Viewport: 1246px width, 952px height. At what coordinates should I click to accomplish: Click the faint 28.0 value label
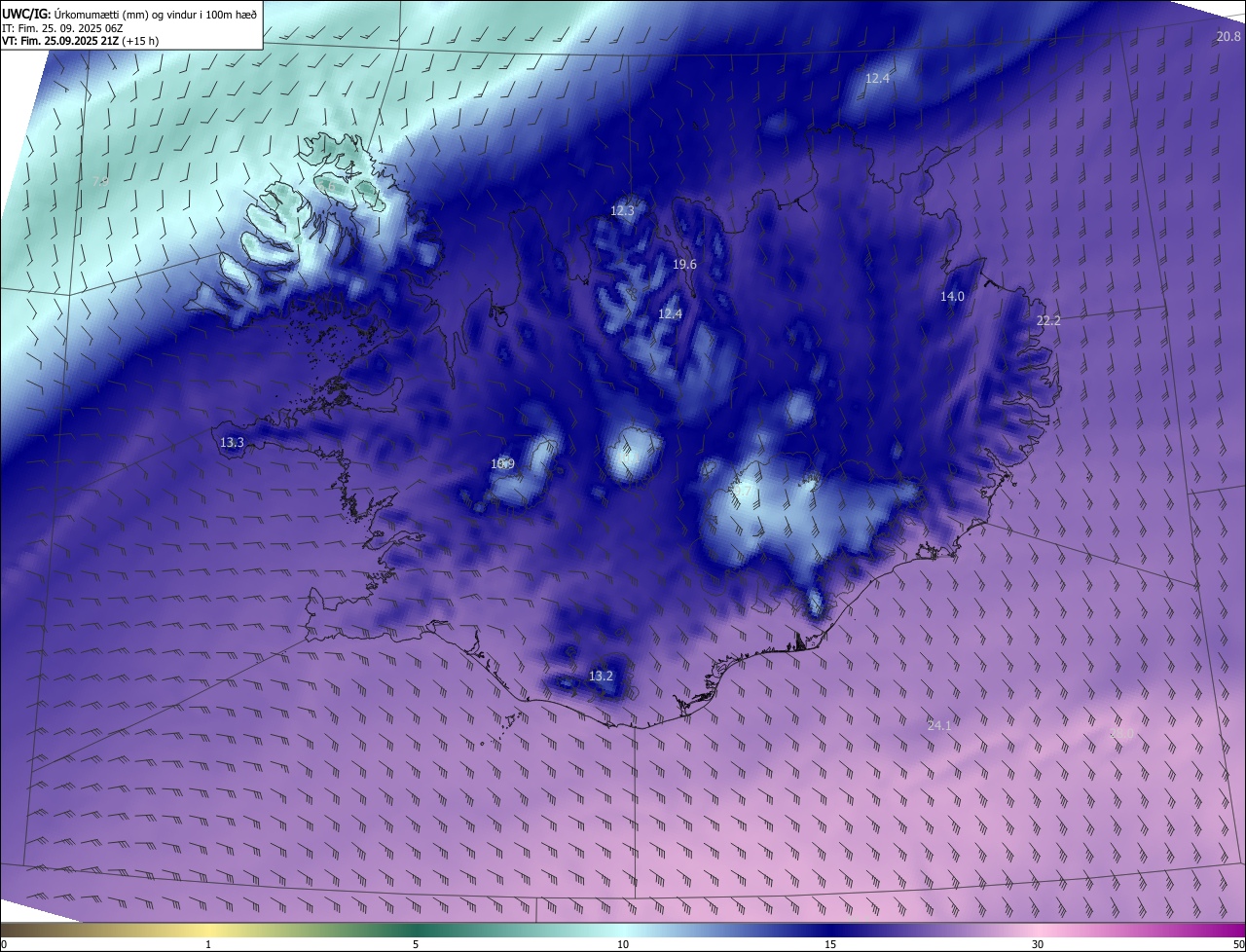click(x=1121, y=734)
